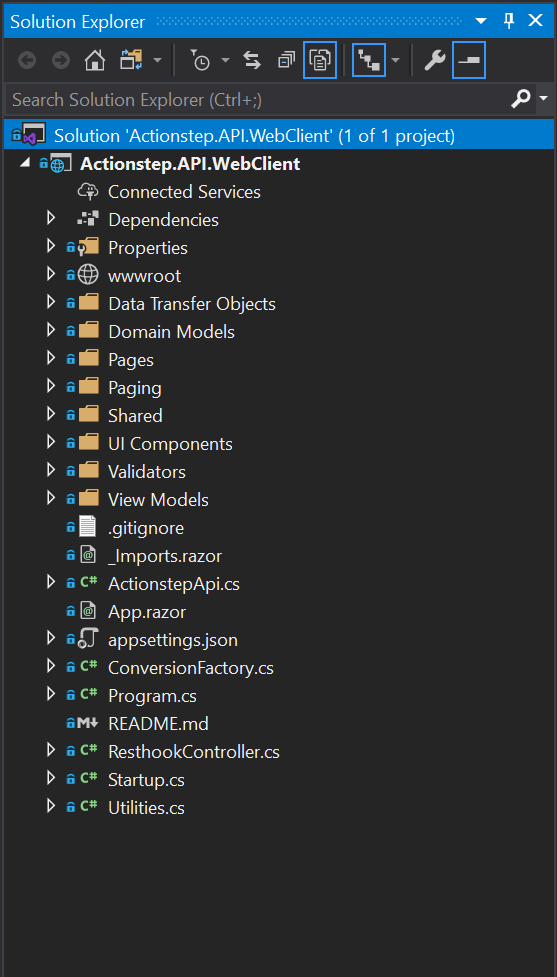Click the README.md markdown icon
The width and height of the screenshot is (557, 977).
tap(88, 724)
